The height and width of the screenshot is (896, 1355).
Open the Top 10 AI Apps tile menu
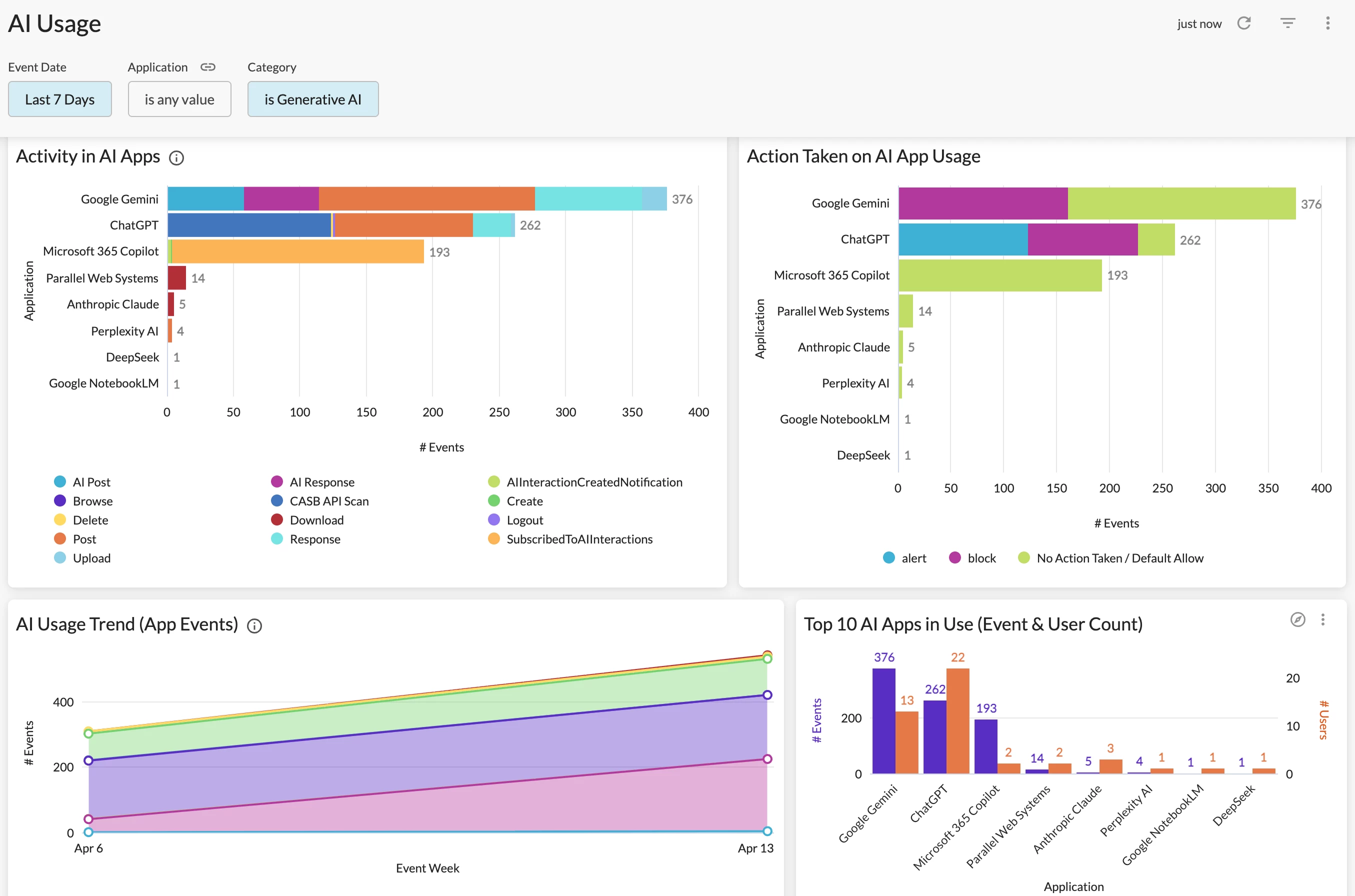pos(1323,619)
